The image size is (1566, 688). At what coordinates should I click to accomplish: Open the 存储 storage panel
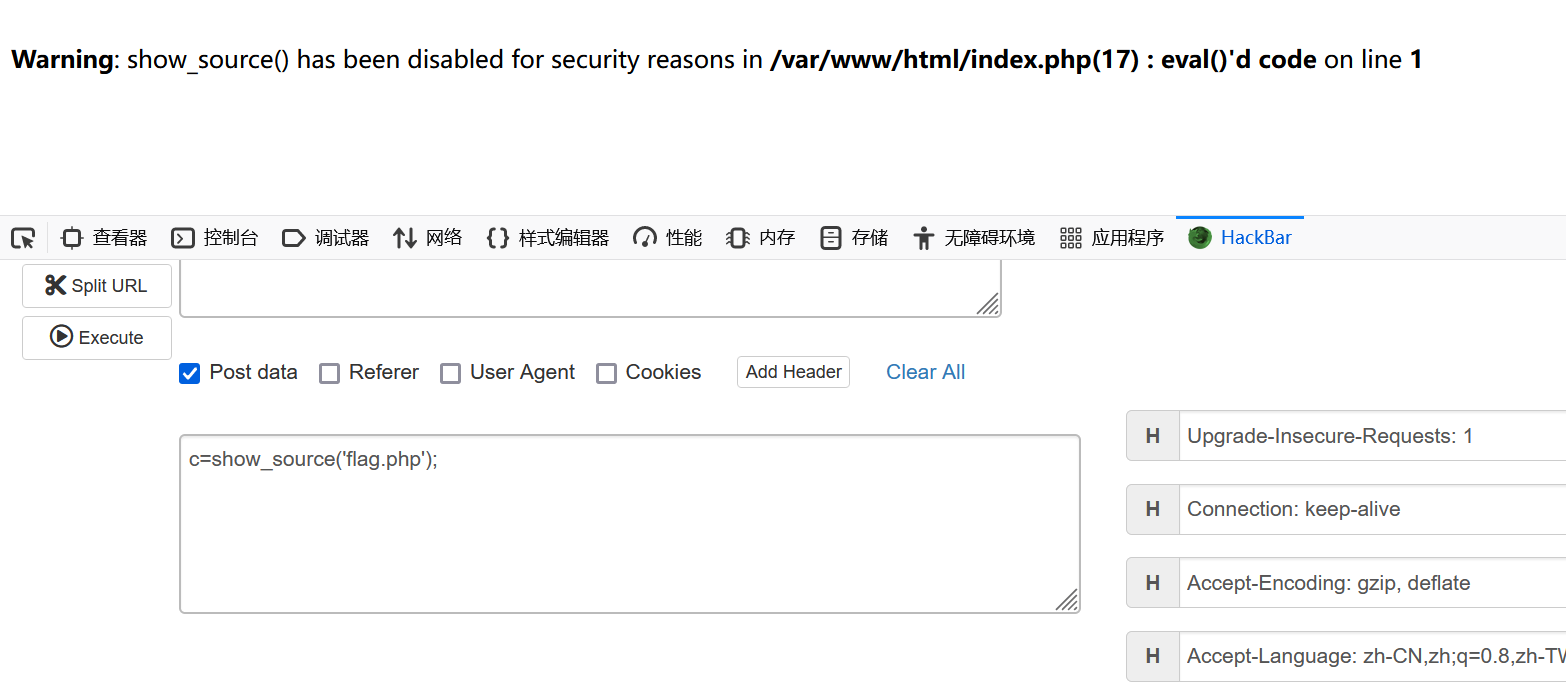[x=853, y=238]
